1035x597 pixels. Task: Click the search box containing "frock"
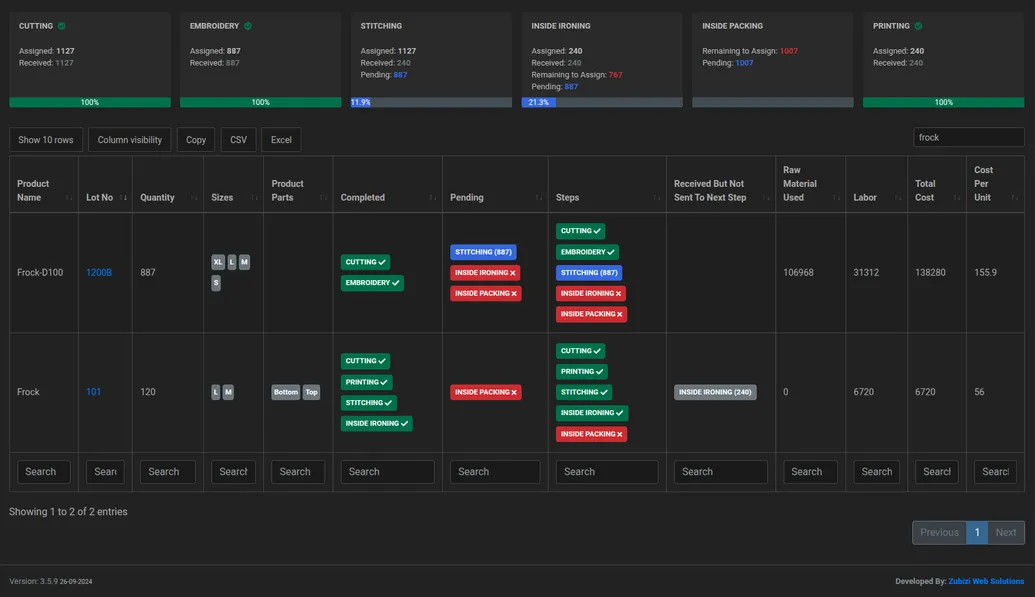coord(968,137)
